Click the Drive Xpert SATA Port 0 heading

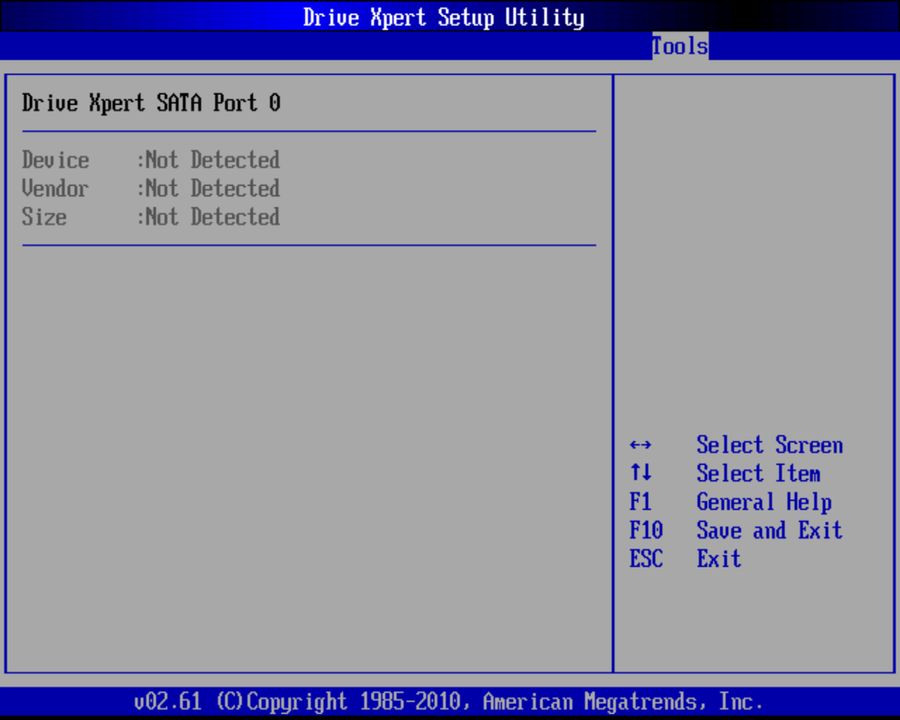click(x=151, y=103)
